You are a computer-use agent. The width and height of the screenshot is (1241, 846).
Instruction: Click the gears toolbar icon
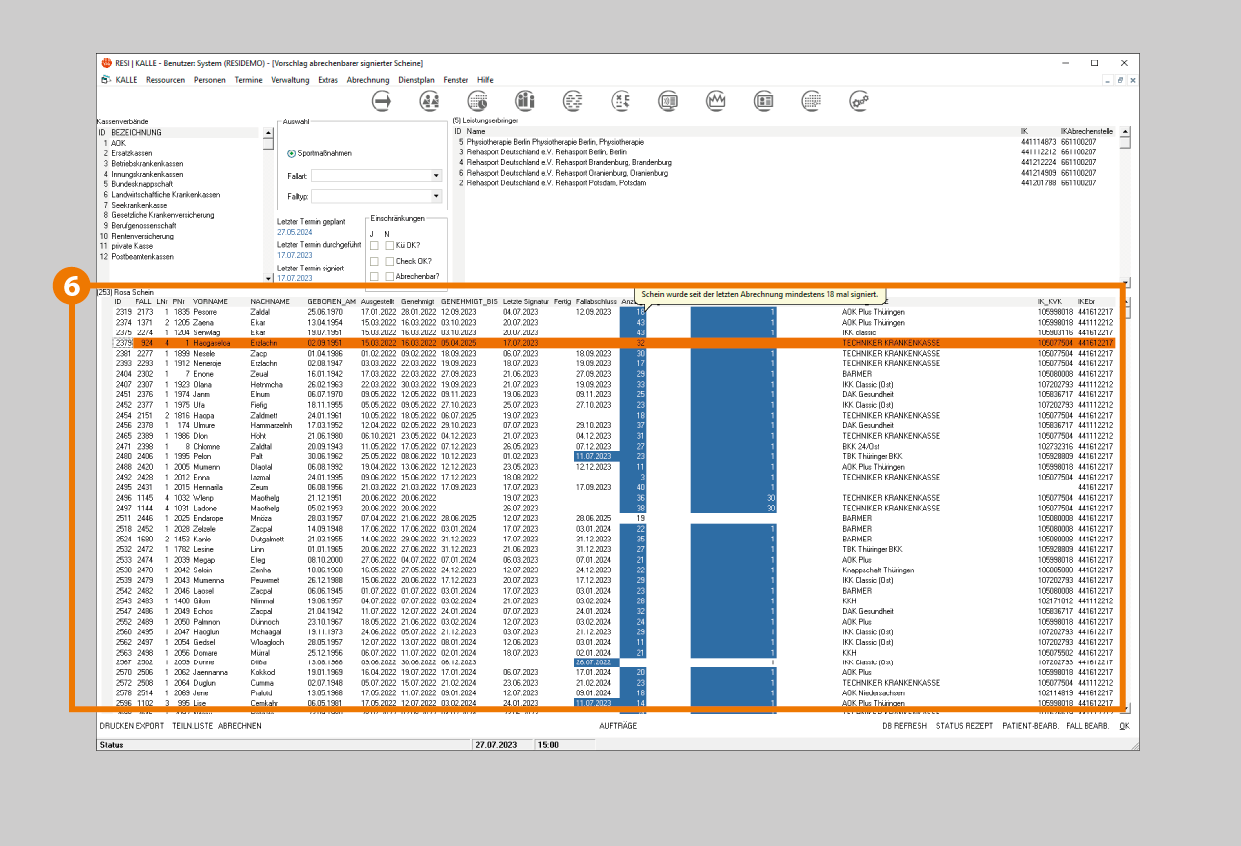[858, 100]
